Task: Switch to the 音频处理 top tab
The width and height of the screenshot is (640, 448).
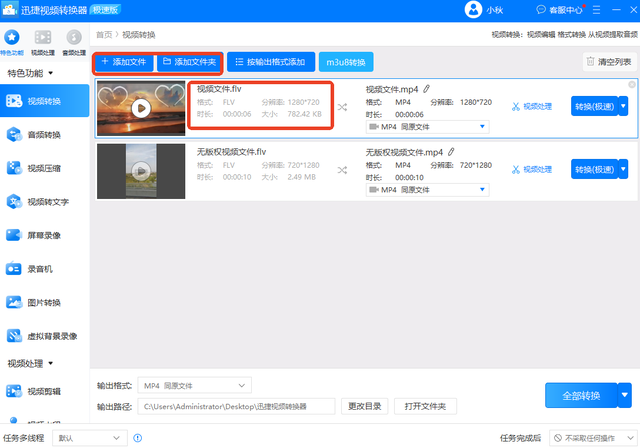Action: 74,42
